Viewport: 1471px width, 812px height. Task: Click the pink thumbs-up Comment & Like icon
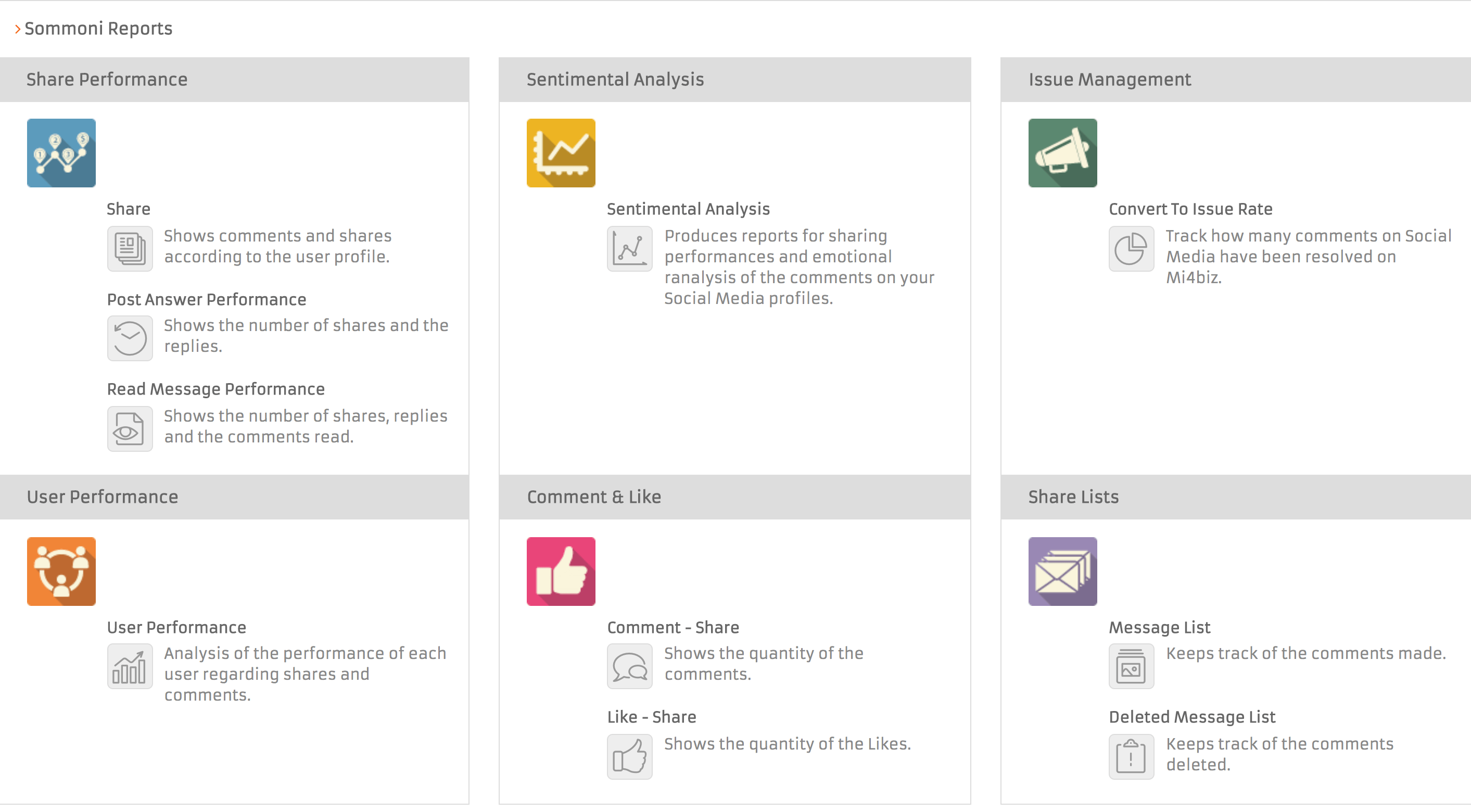point(561,572)
